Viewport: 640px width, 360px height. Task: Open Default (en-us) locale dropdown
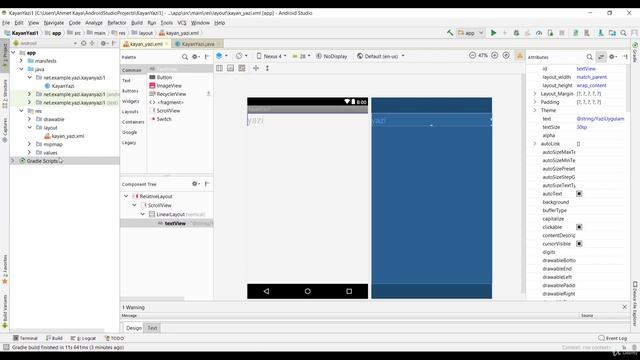click(x=380, y=56)
